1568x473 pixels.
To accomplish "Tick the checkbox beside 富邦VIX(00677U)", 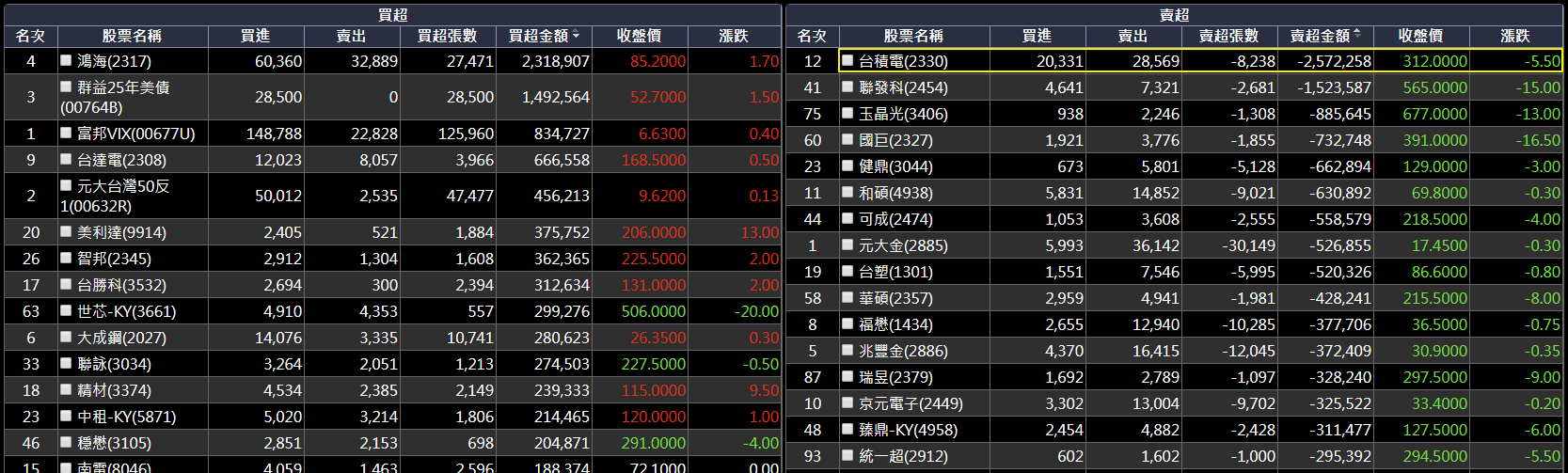I will click(66, 134).
